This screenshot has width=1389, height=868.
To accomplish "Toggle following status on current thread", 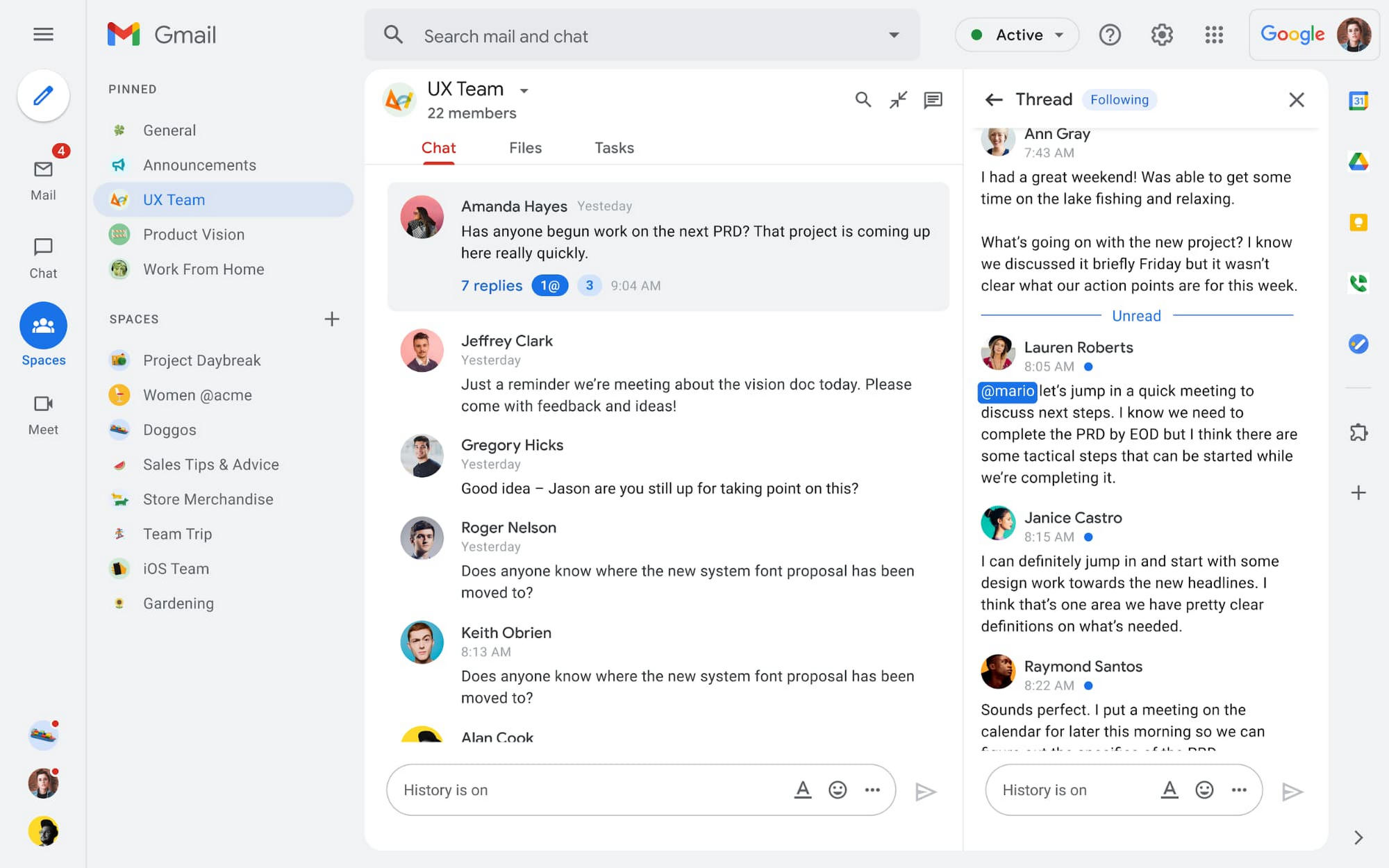I will (x=1119, y=98).
